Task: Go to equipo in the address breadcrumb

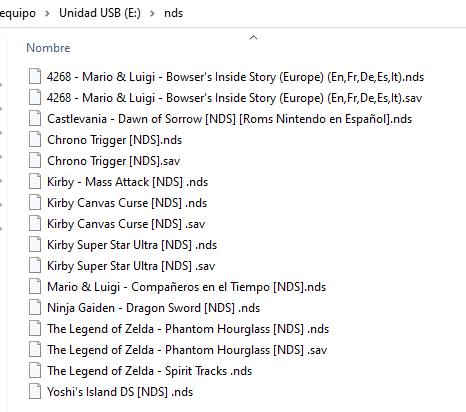Action: pyautogui.click(x=18, y=13)
